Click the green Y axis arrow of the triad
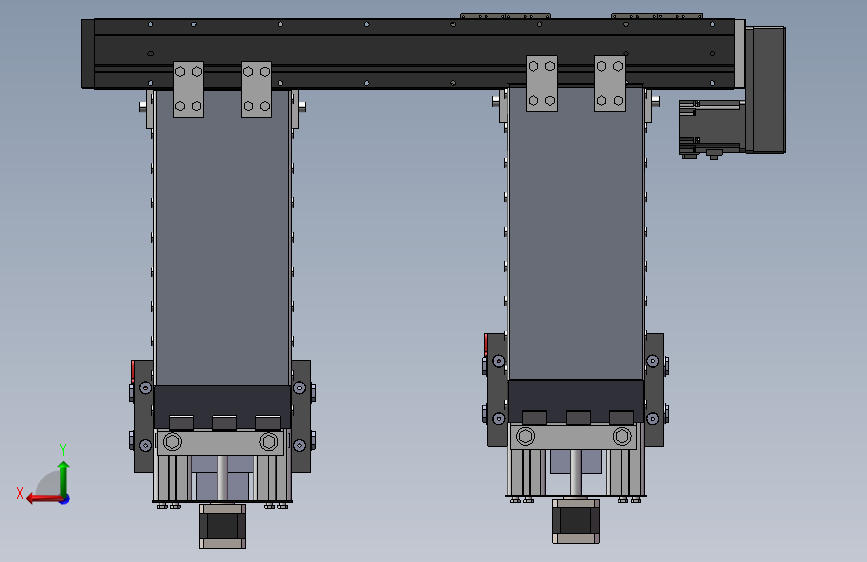Screen dimensions: 867x562 (64, 478)
